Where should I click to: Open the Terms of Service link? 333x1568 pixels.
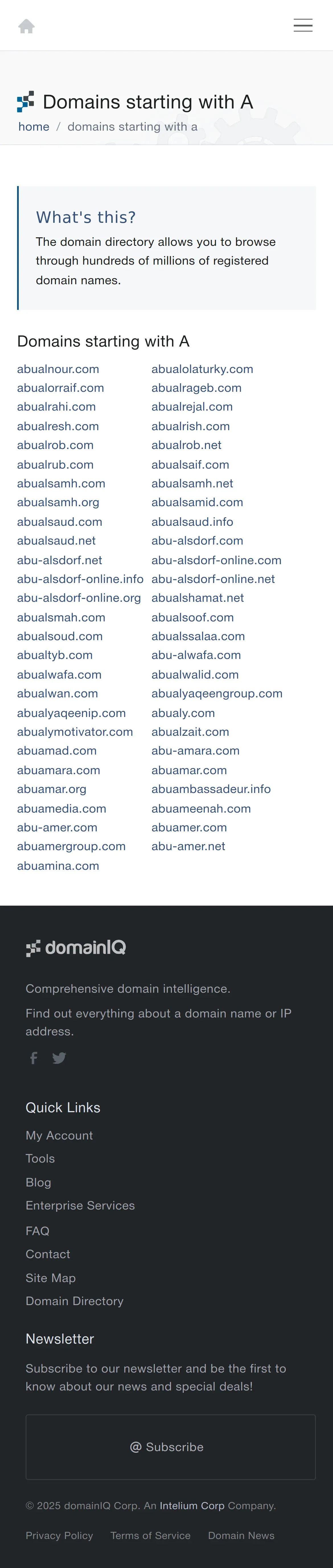pyautogui.click(x=150, y=1536)
